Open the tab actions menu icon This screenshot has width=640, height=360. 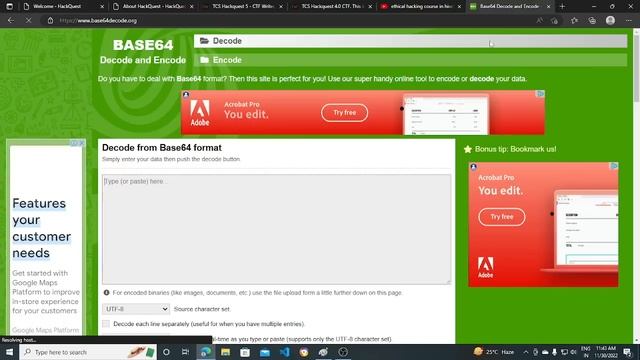pos(9,6)
